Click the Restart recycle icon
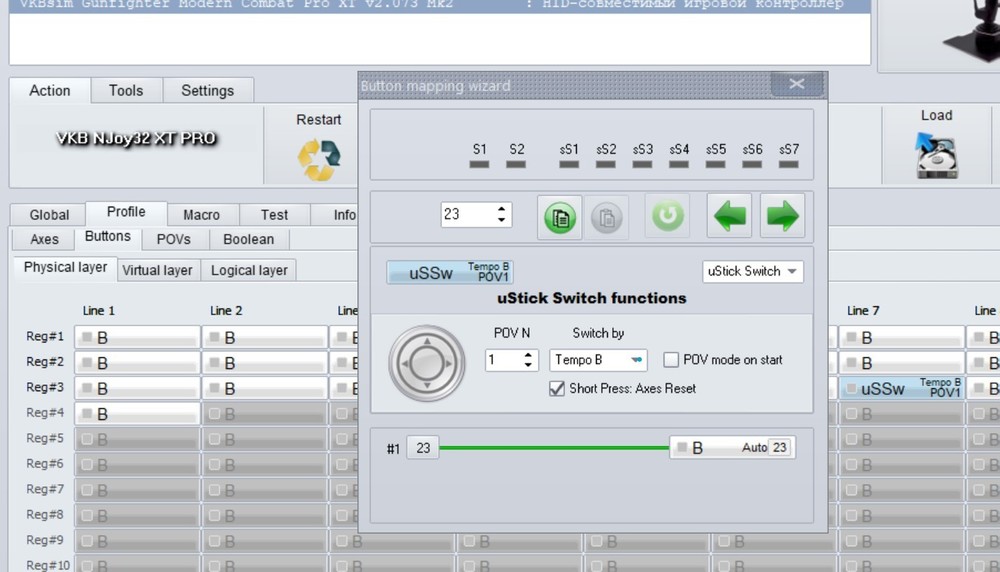Image resolution: width=1000 pixels, height=572 pixels. point(318,159)
